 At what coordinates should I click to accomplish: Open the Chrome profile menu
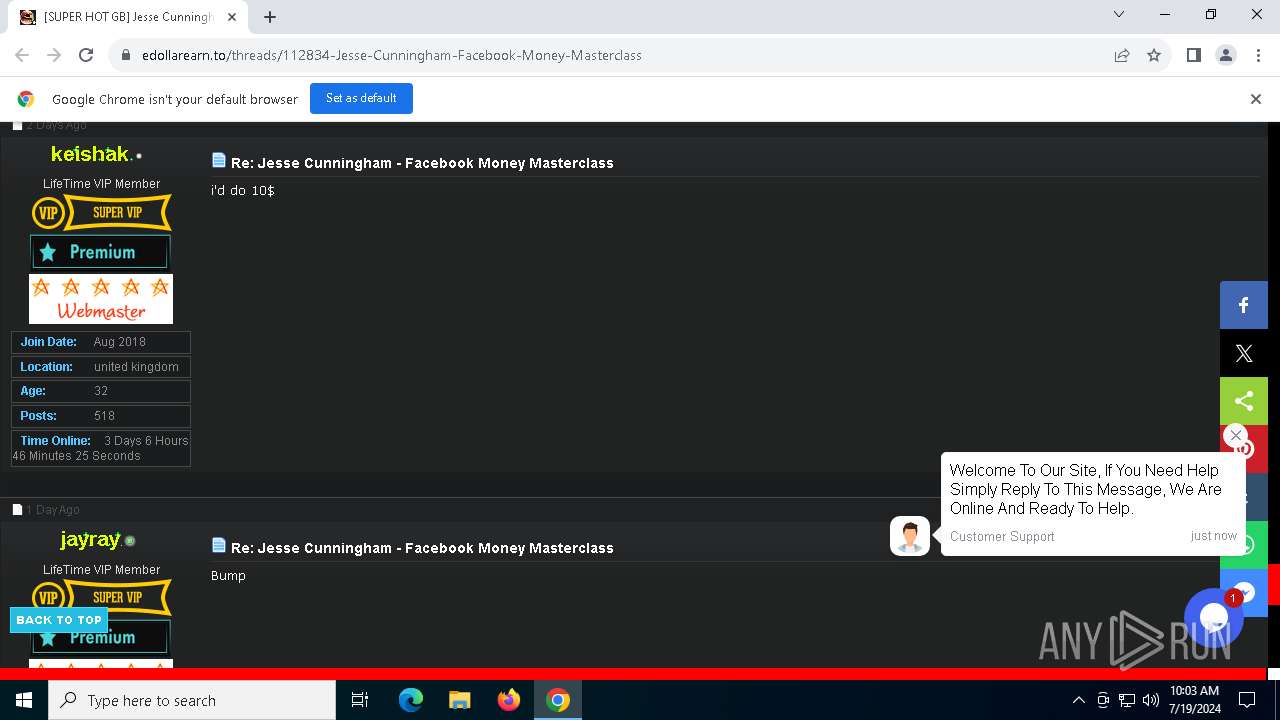tap(1226, 55)
